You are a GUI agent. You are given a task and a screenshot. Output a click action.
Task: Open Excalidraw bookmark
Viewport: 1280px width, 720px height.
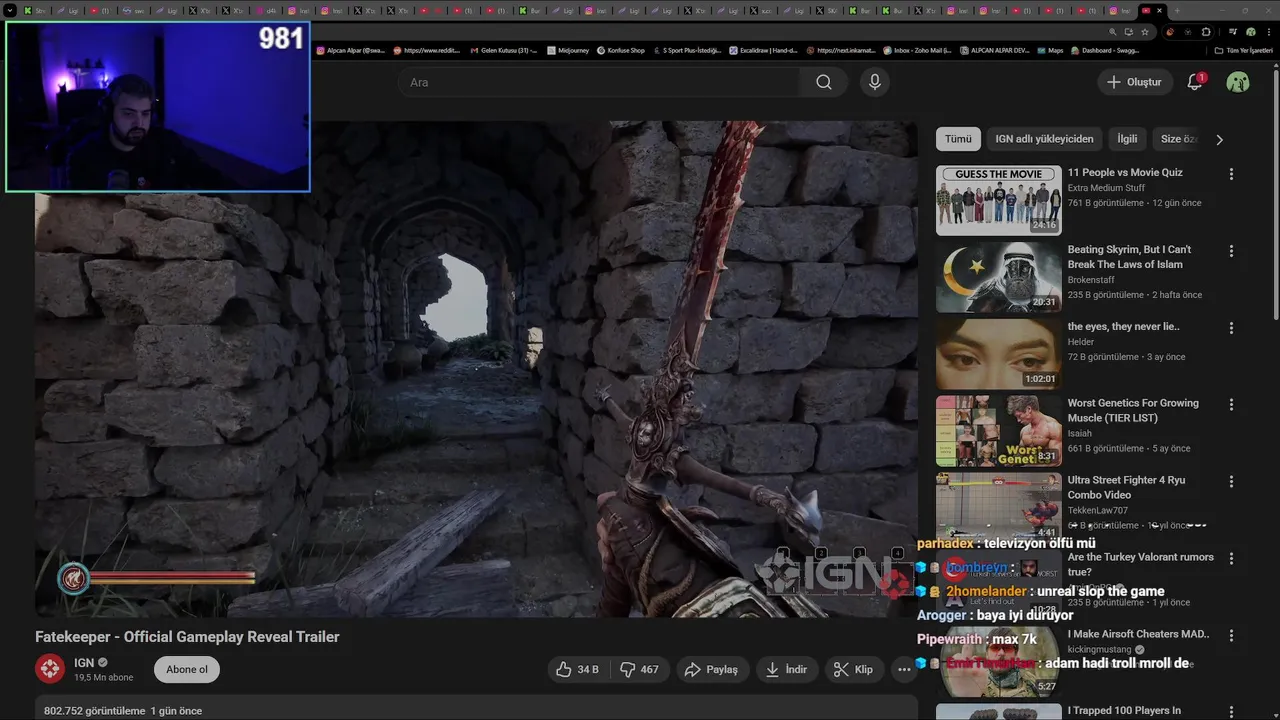pos(762,50)
